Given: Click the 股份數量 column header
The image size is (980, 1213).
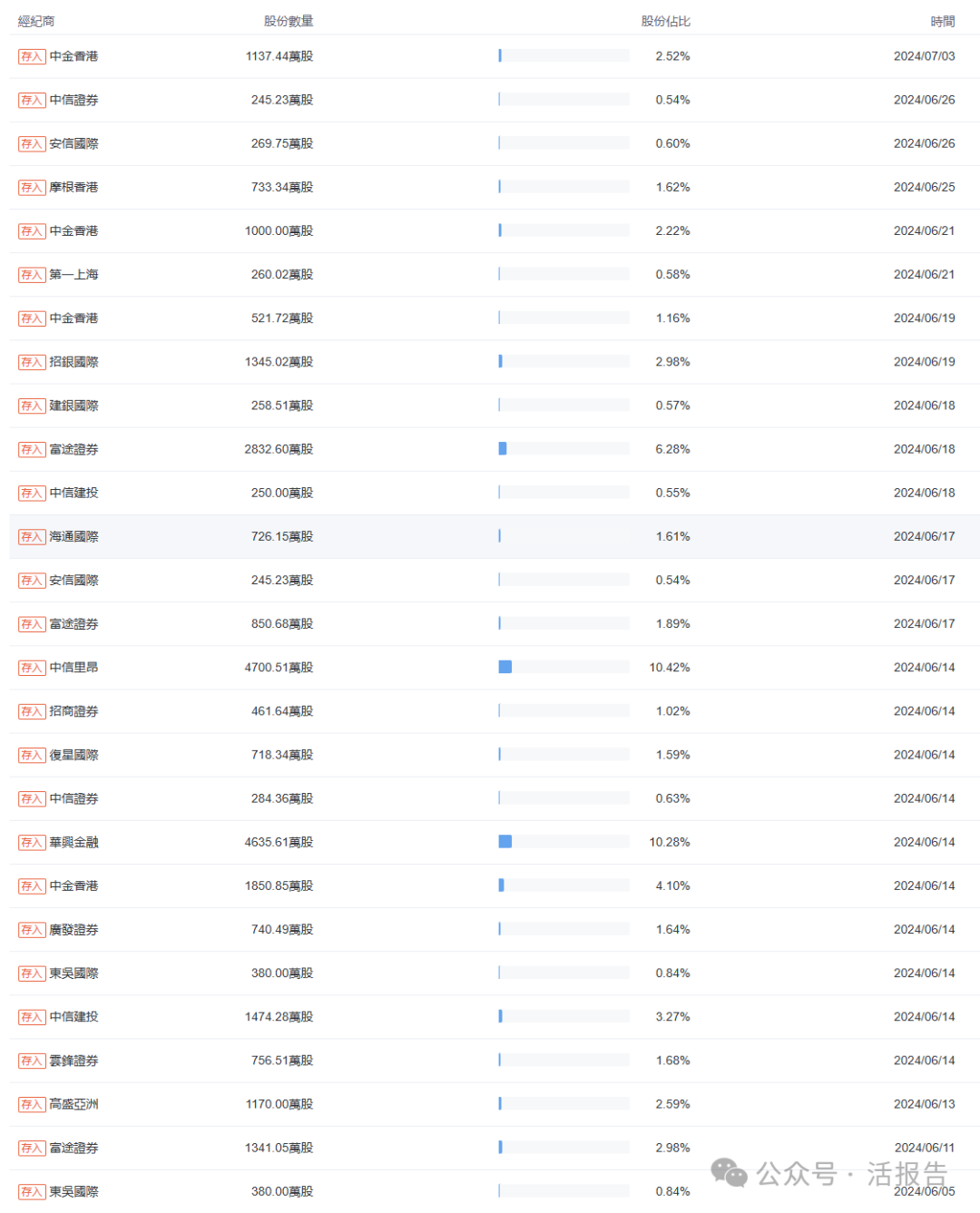Looking at the screenshot, I should point(289,21).
